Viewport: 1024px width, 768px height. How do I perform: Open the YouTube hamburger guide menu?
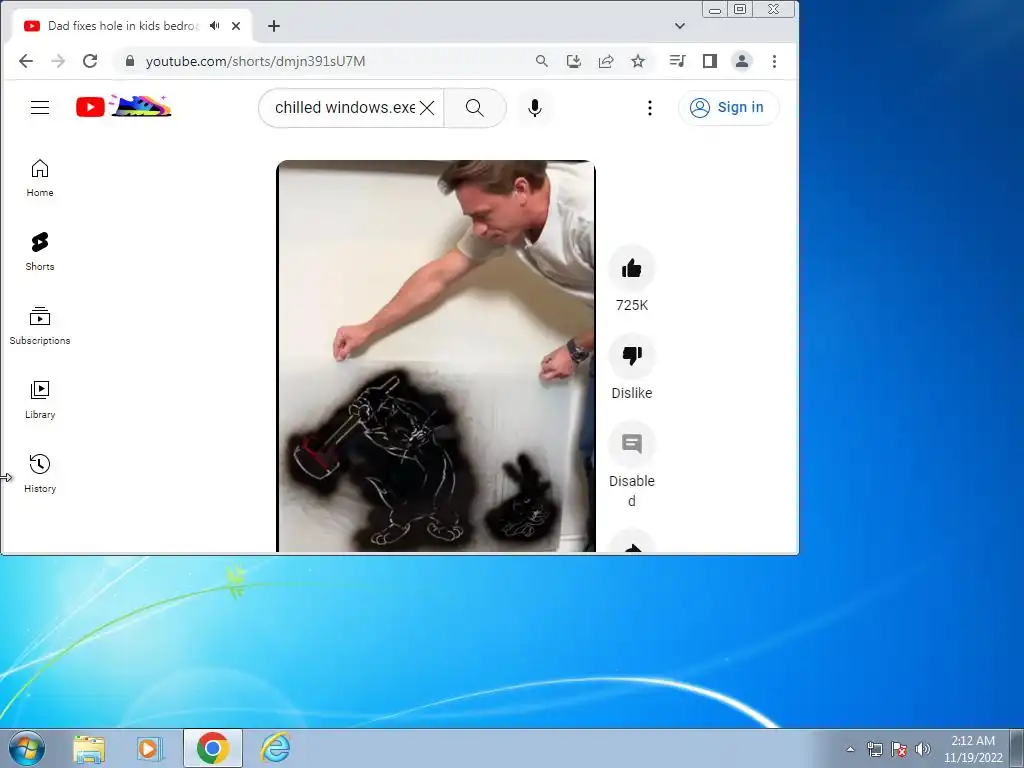(40, 108)
